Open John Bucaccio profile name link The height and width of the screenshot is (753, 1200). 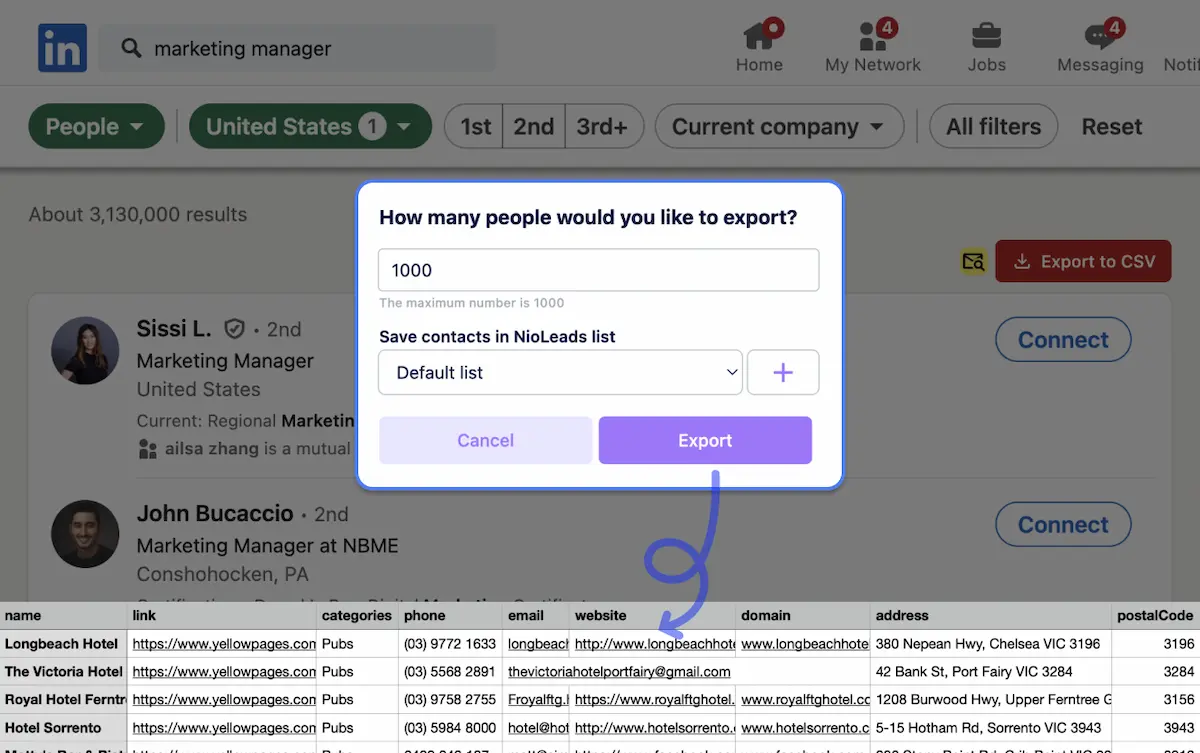tap(215, 514)
